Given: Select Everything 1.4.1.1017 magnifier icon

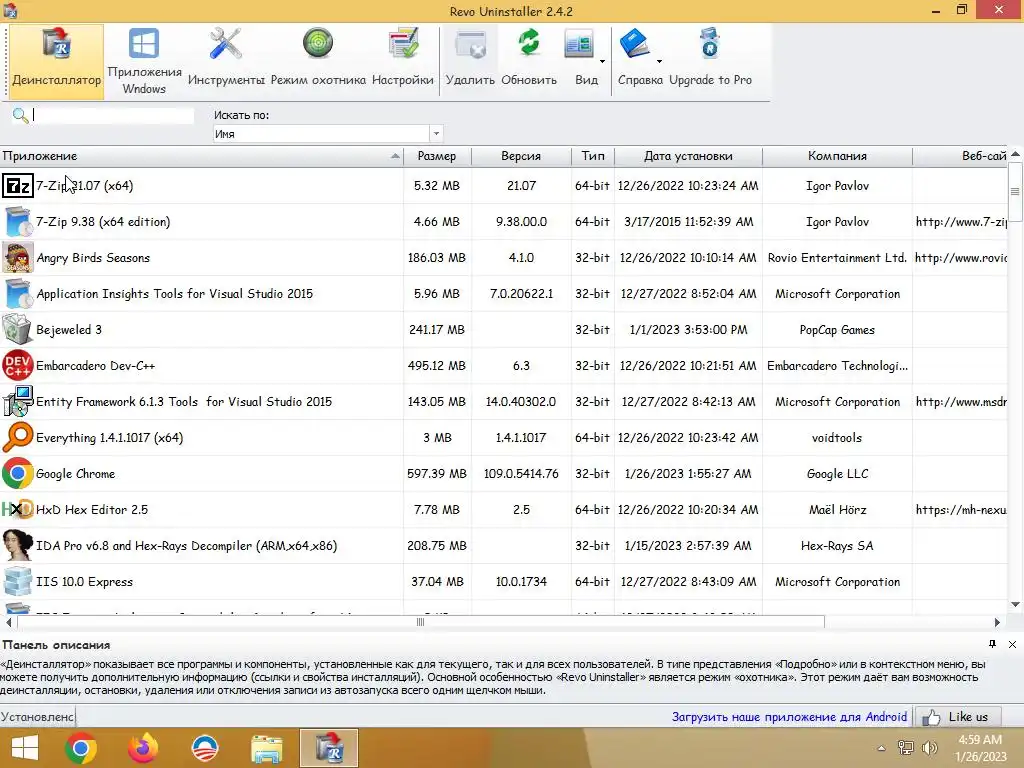Looking at the screenshot, I should tap(18, 438).
